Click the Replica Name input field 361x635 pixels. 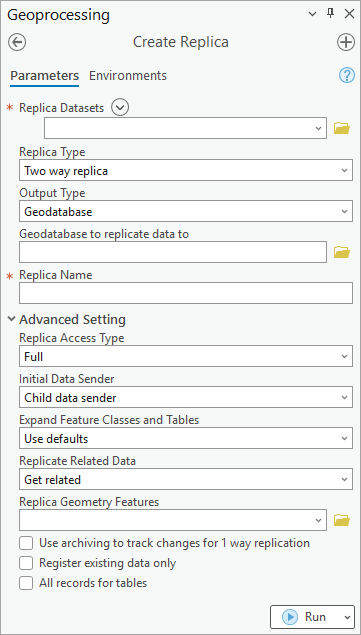pos(186,293)
